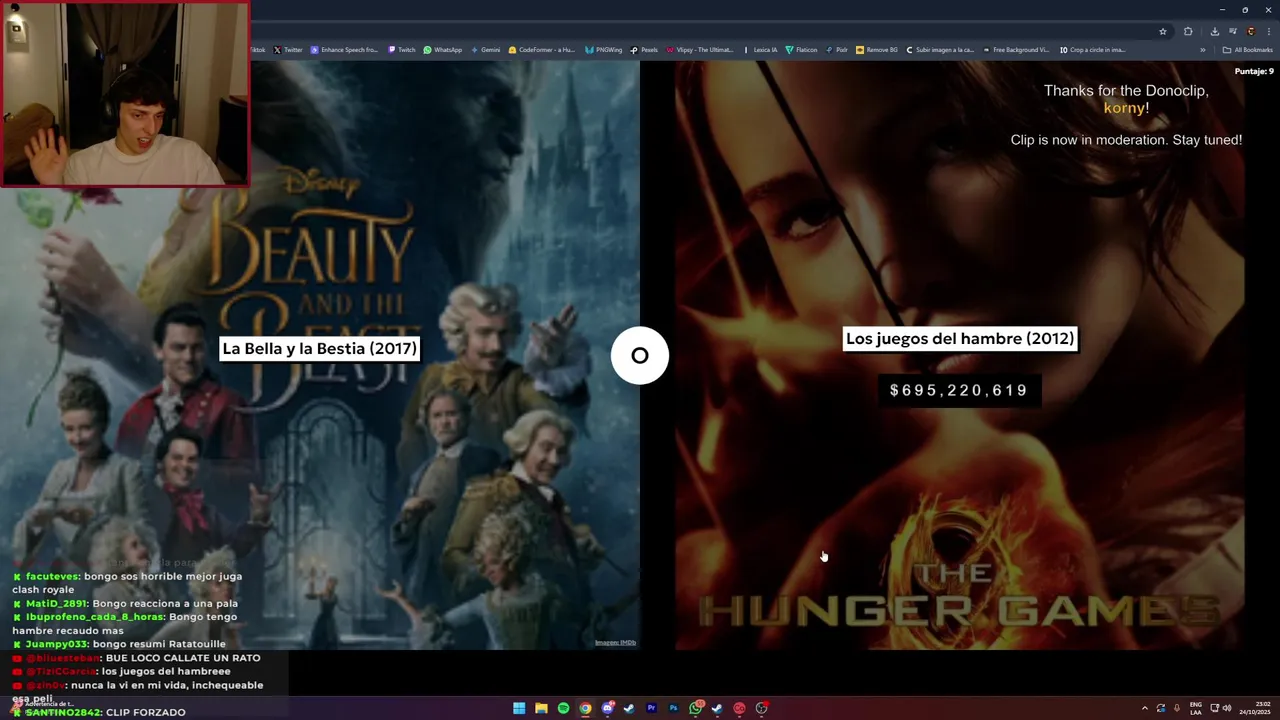Open the clock showing 23:02

[x=1254, y=708]
